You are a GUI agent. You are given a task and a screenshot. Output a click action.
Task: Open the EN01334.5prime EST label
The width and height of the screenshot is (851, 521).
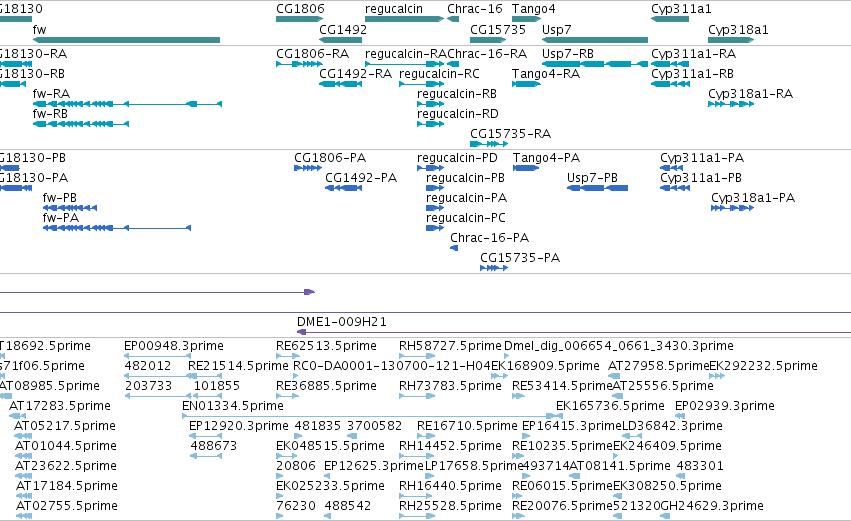pos(233,406)
